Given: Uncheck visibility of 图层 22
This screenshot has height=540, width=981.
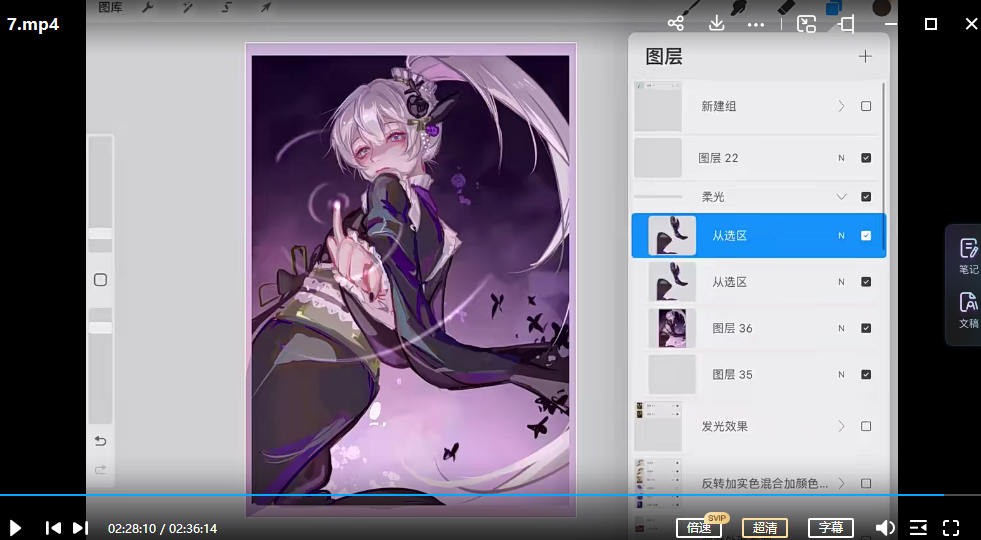Looking at the screenshot, I should click(866, 158).
